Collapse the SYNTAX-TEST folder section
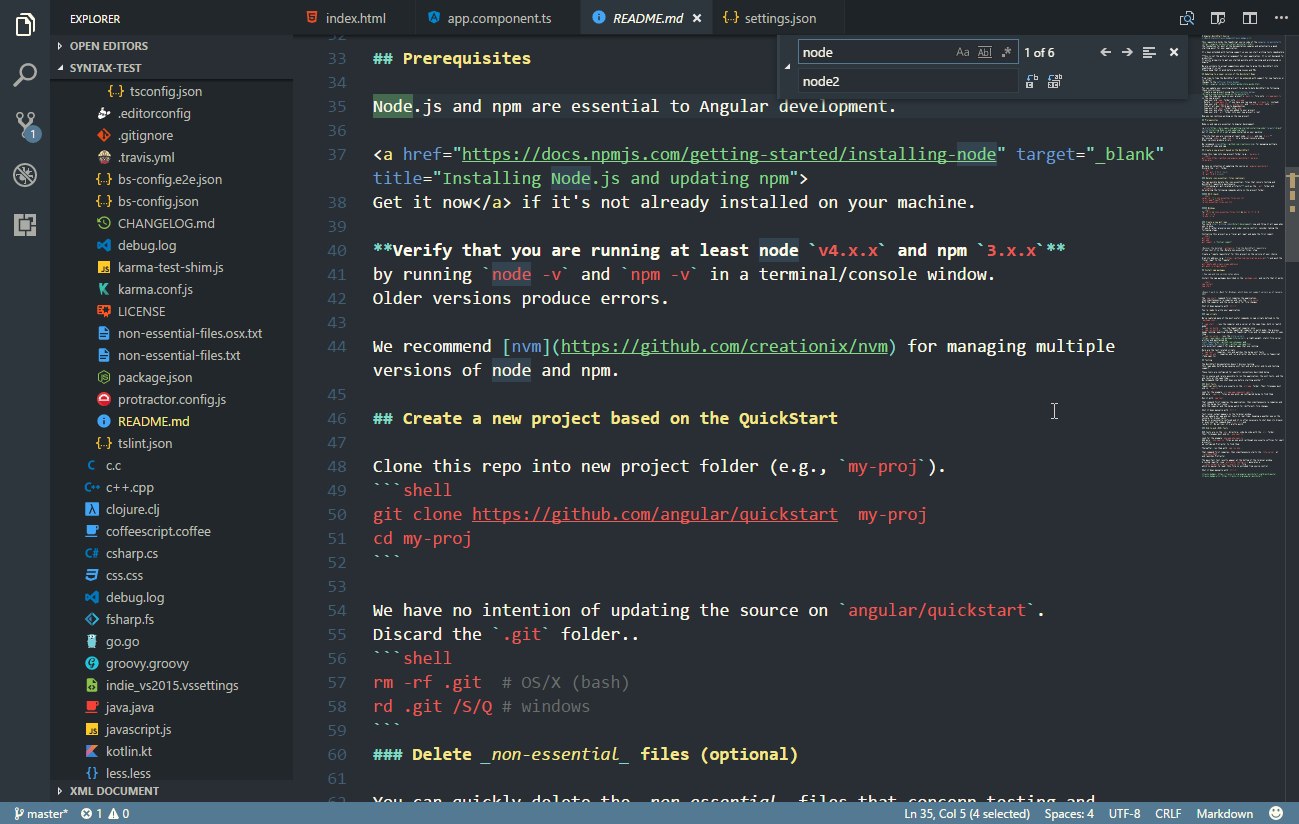Image resolution: width=1299 pixels, height=824 pixels. click(172, 68)
